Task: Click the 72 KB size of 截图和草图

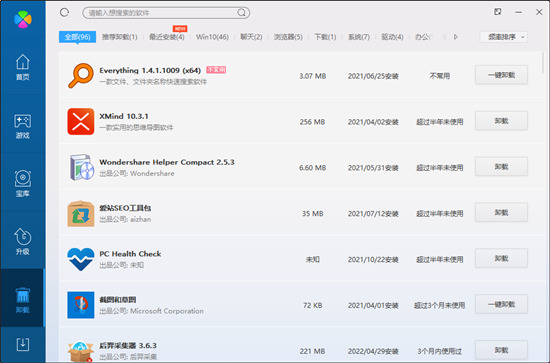Action: [313, 305]
